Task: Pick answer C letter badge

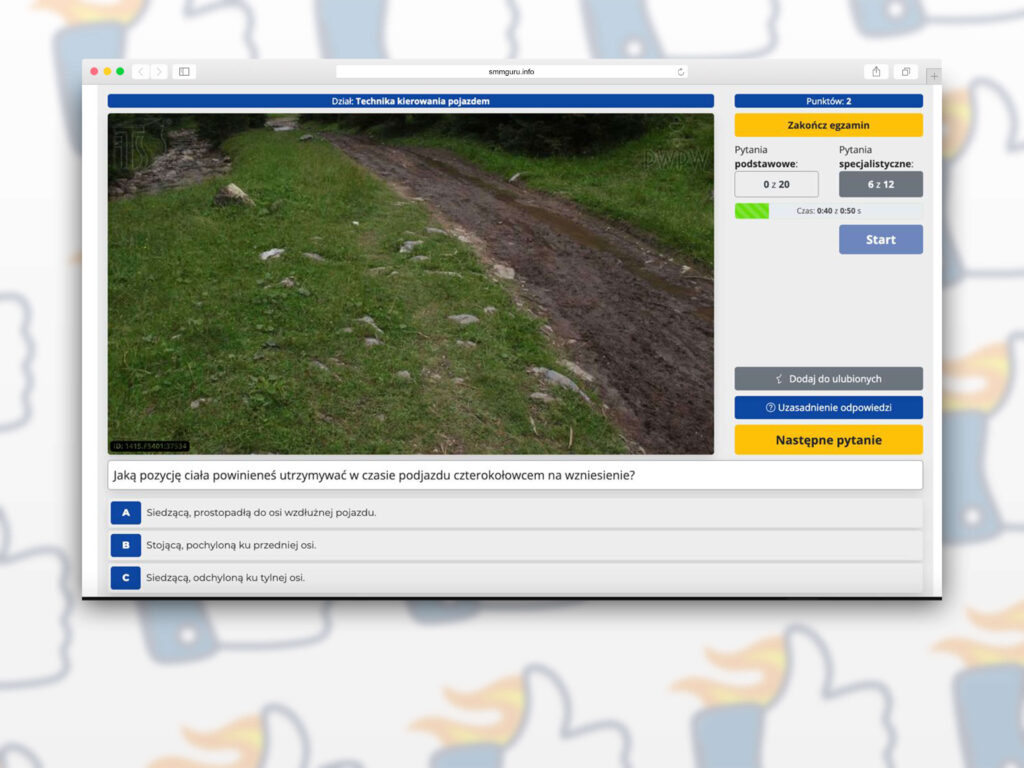Action: point(125,577)
